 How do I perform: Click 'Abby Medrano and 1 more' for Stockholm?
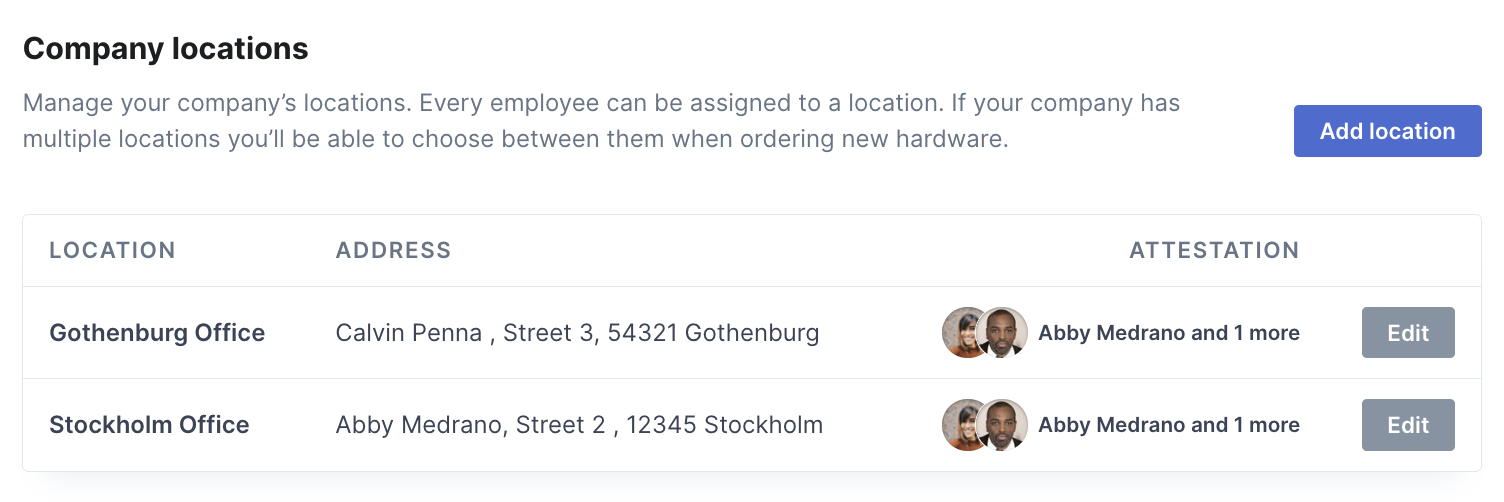click(x=1169, y=425)
